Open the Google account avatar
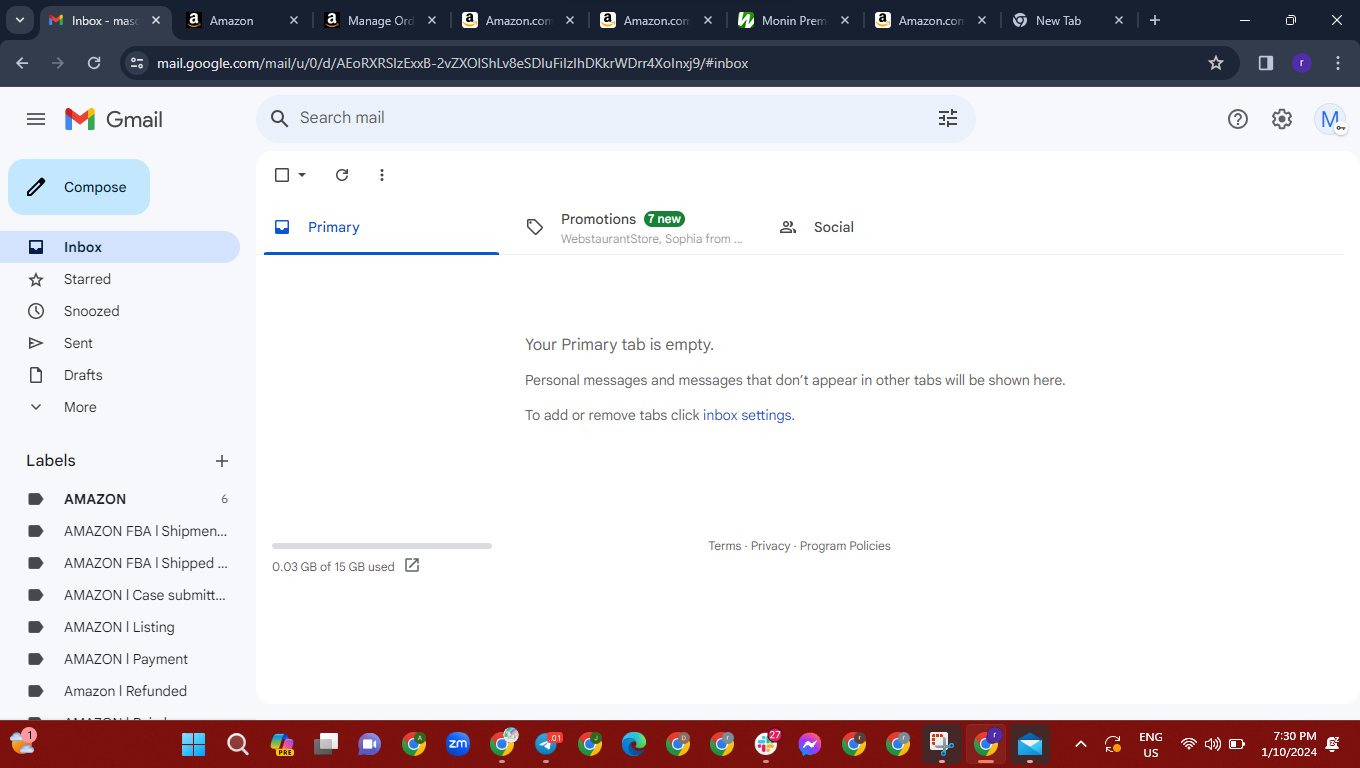 click(1330, 119)
